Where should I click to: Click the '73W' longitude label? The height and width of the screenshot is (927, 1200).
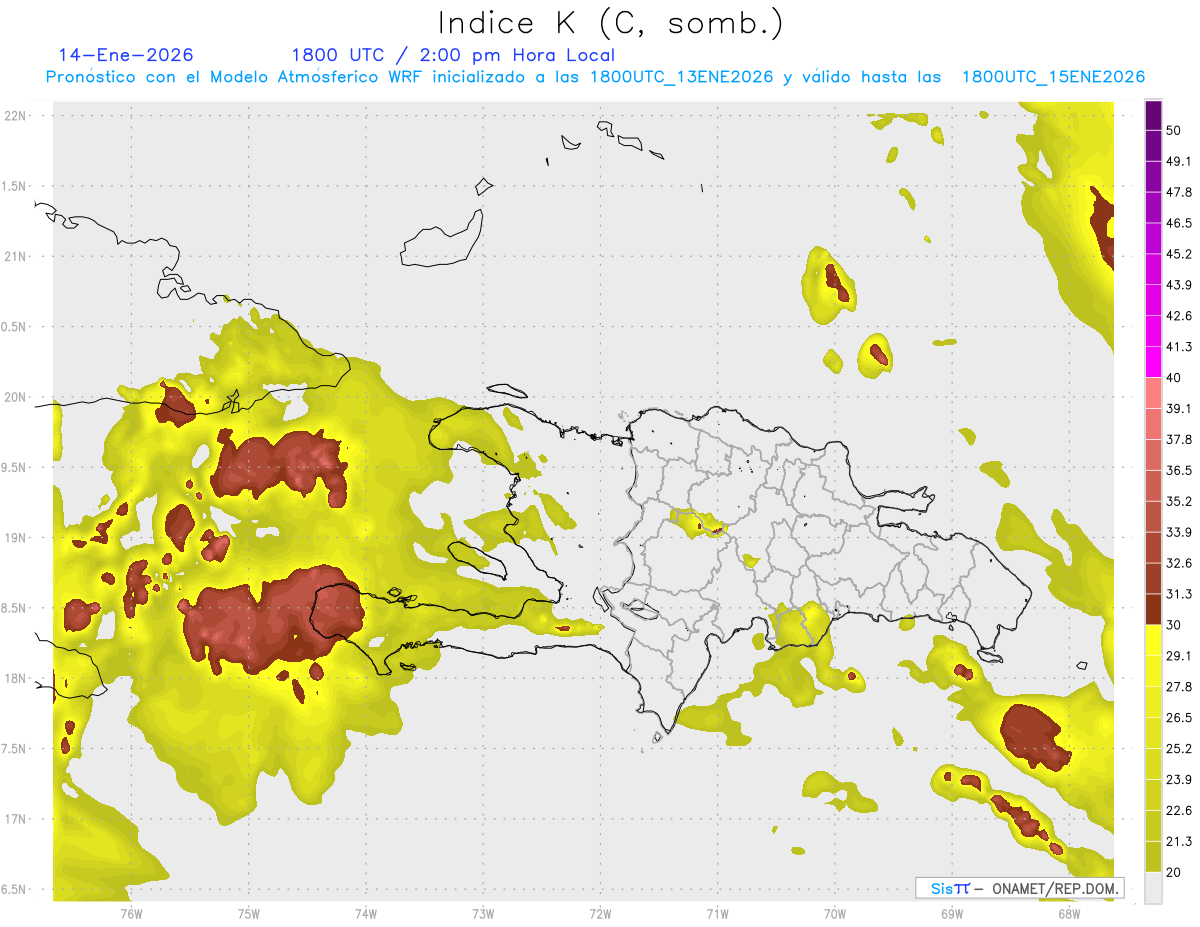[x=483, y=913]
